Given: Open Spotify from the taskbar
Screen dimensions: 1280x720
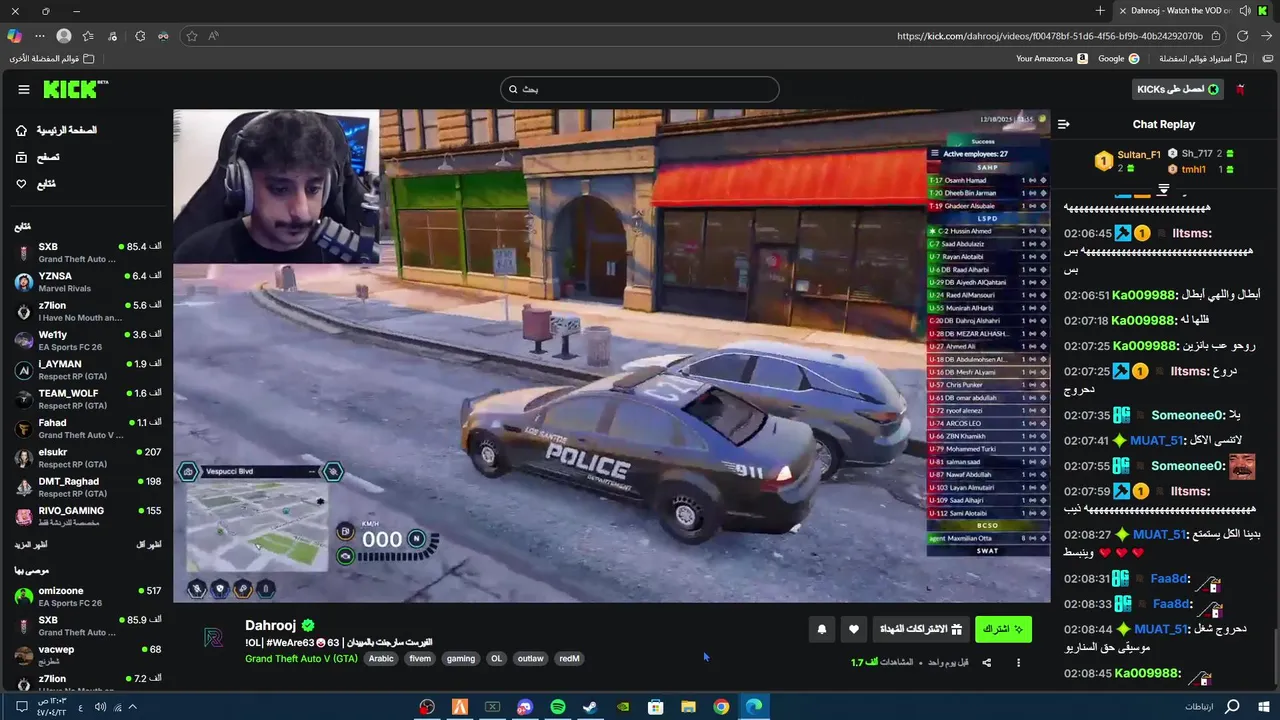Looking at the screenshot, I should tap(558, 707).
